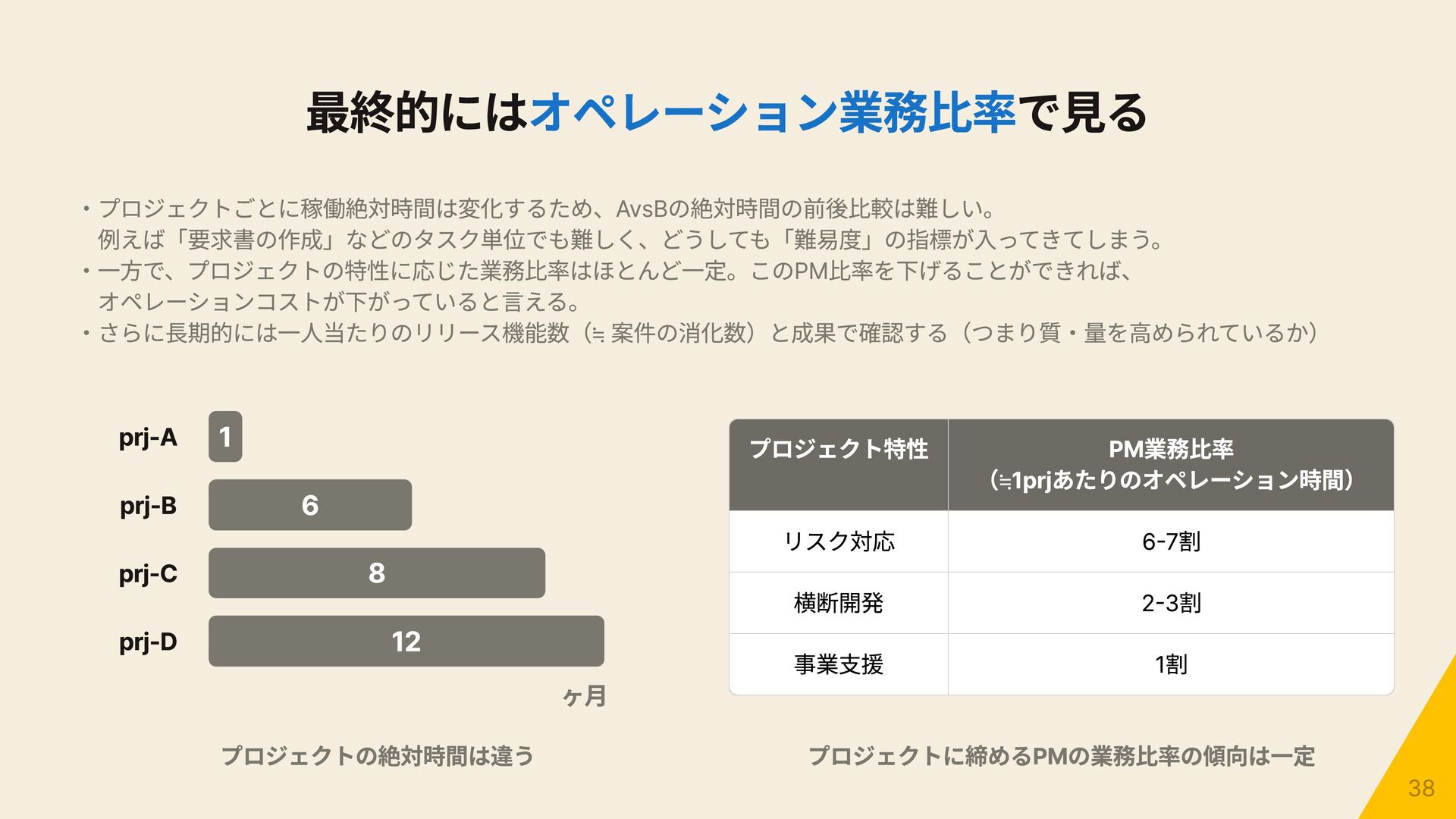Click the PM業務比率 column header

[1171, 465]
